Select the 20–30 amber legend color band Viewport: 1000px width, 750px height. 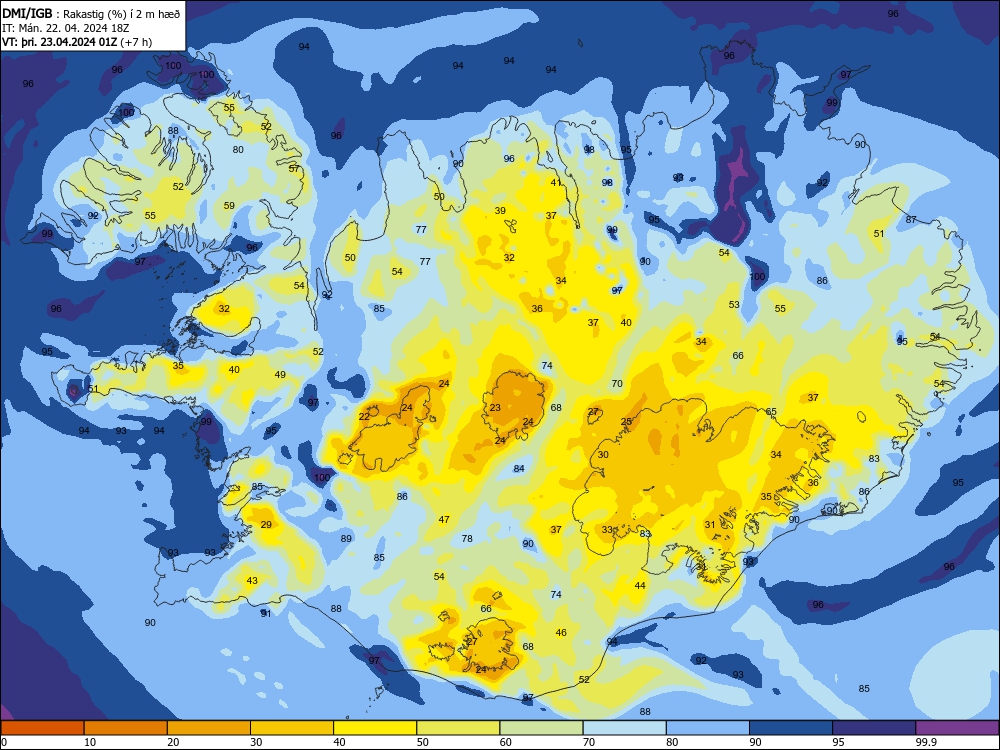coord(209,728)
